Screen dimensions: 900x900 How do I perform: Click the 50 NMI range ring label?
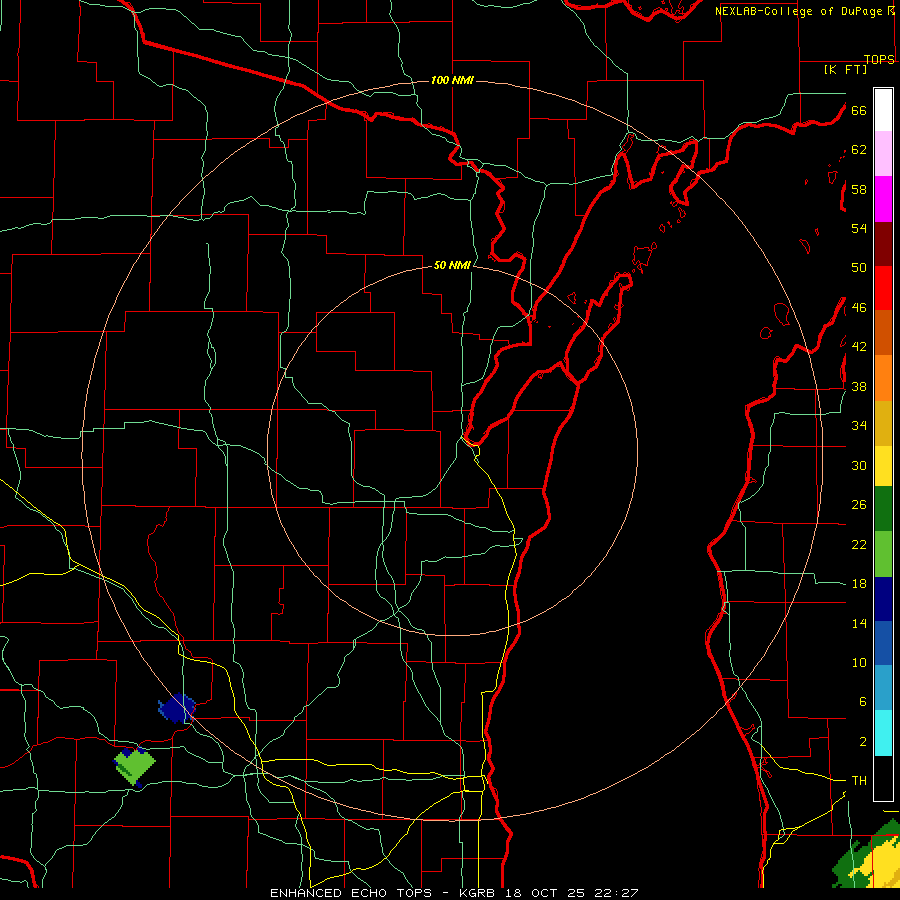click(x=452, y=265)
